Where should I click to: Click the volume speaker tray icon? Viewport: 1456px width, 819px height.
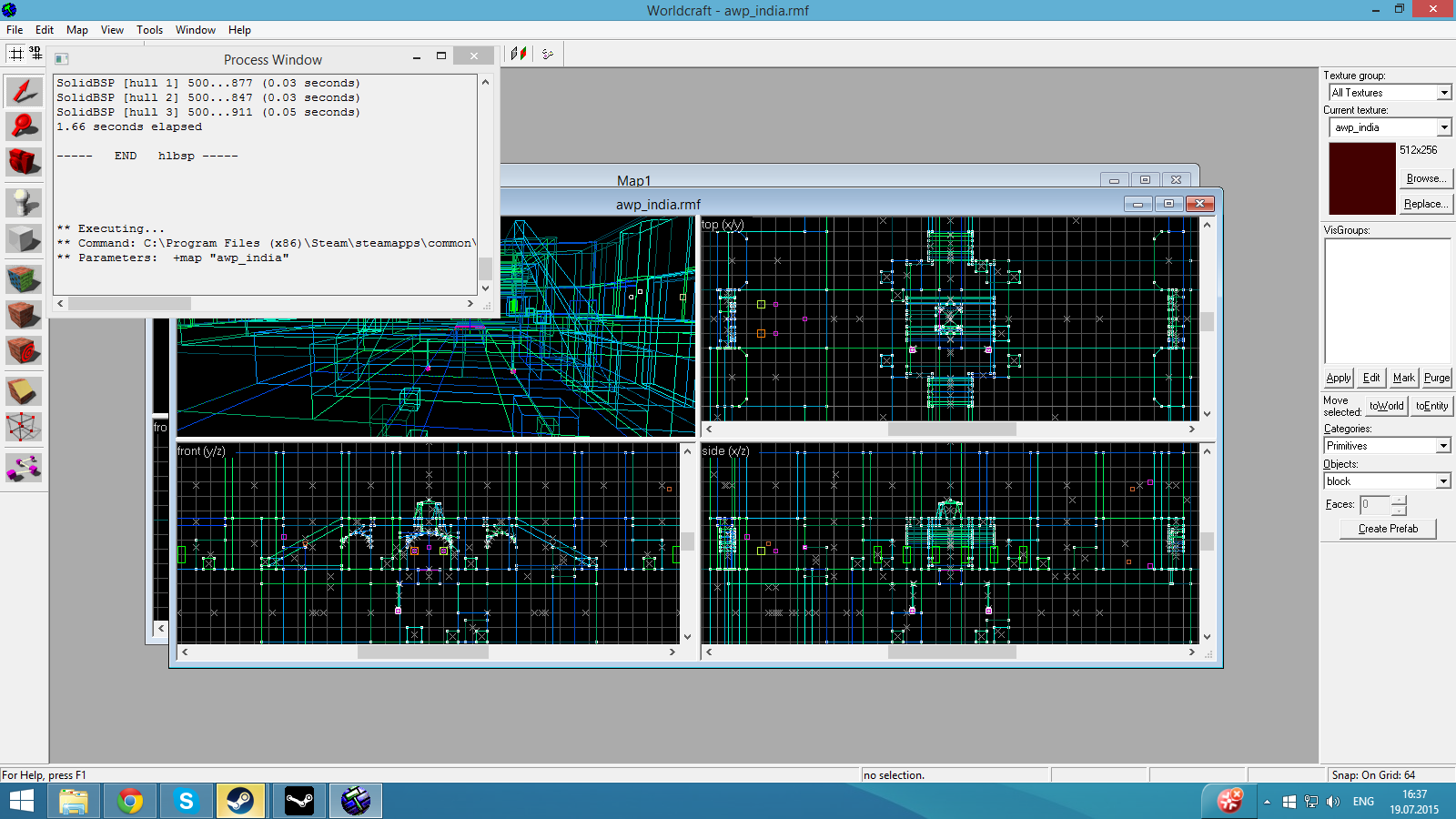click(x=1333, y=802)
